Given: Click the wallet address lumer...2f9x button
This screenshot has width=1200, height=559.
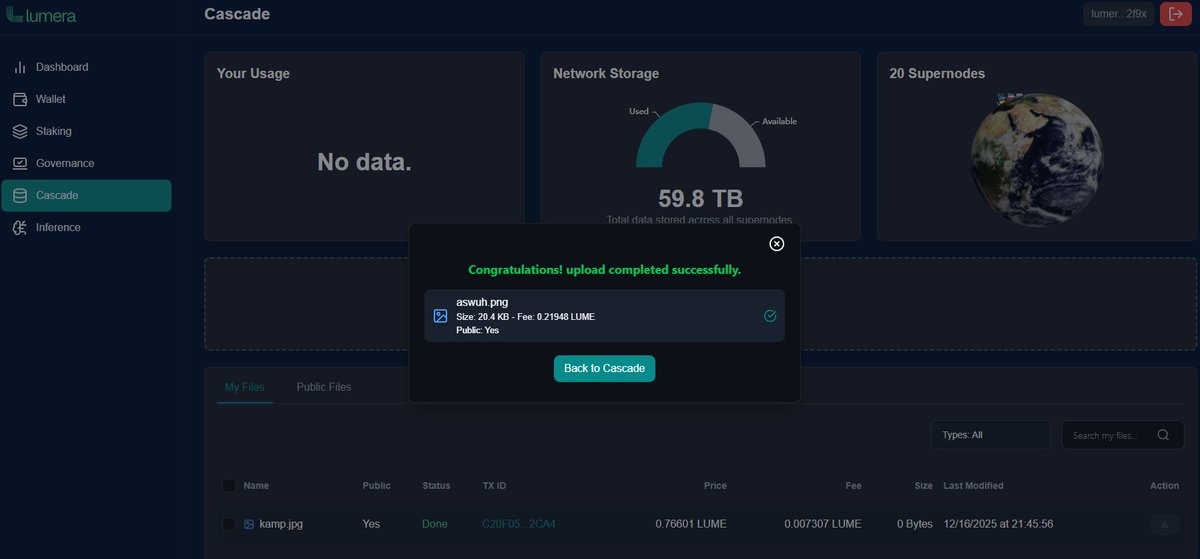Looking at the screenshot, I should 1119,14.
